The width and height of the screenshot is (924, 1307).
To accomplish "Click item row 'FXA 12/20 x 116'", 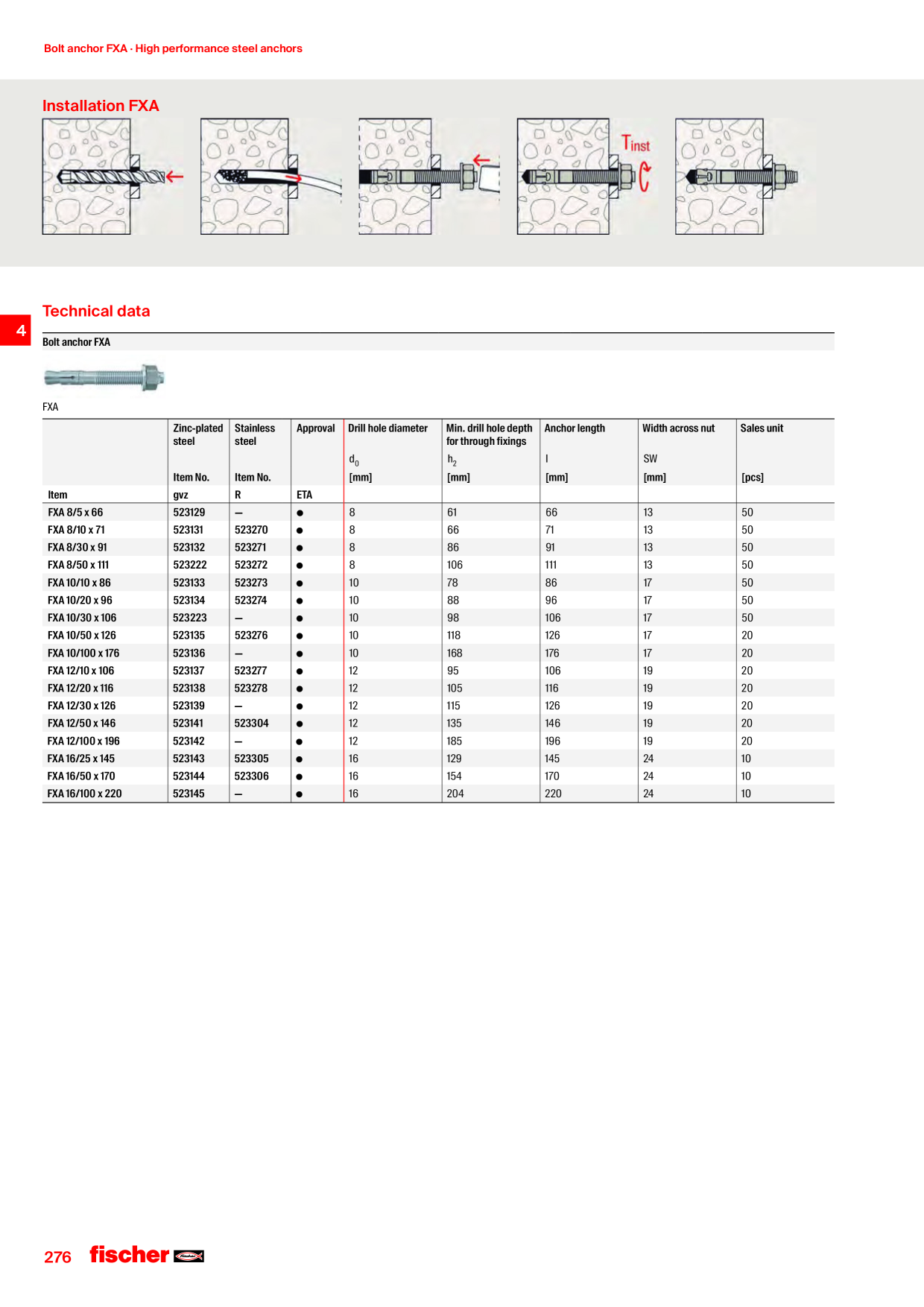I will (438, 689).
